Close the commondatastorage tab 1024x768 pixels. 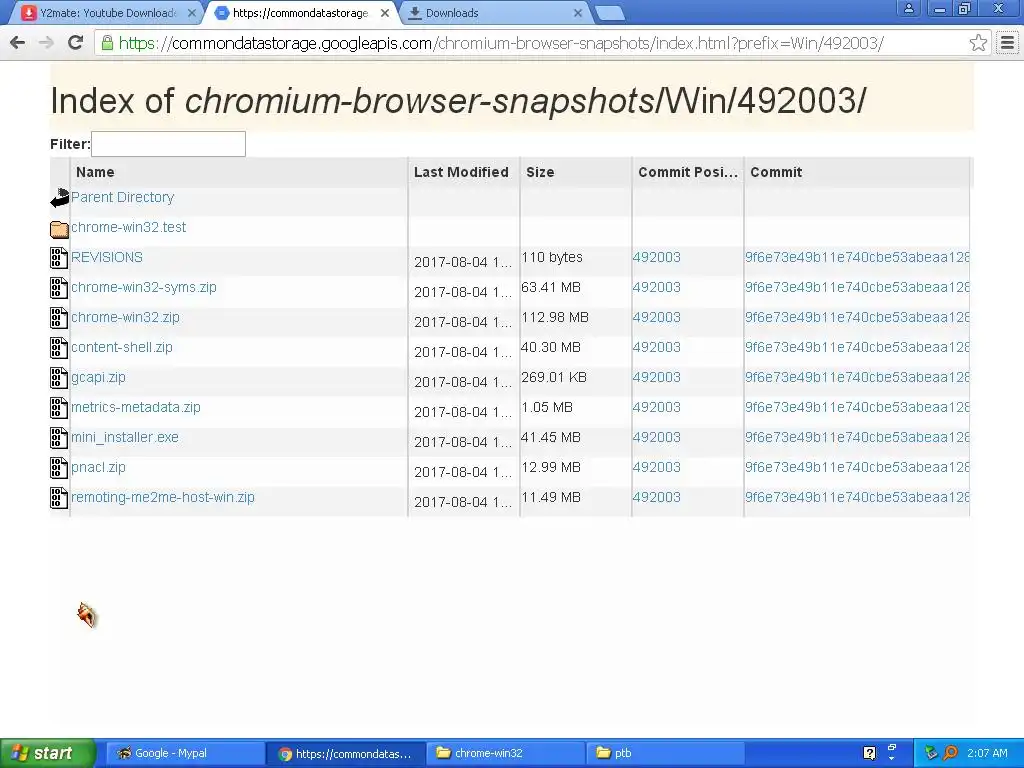point(385,12)
